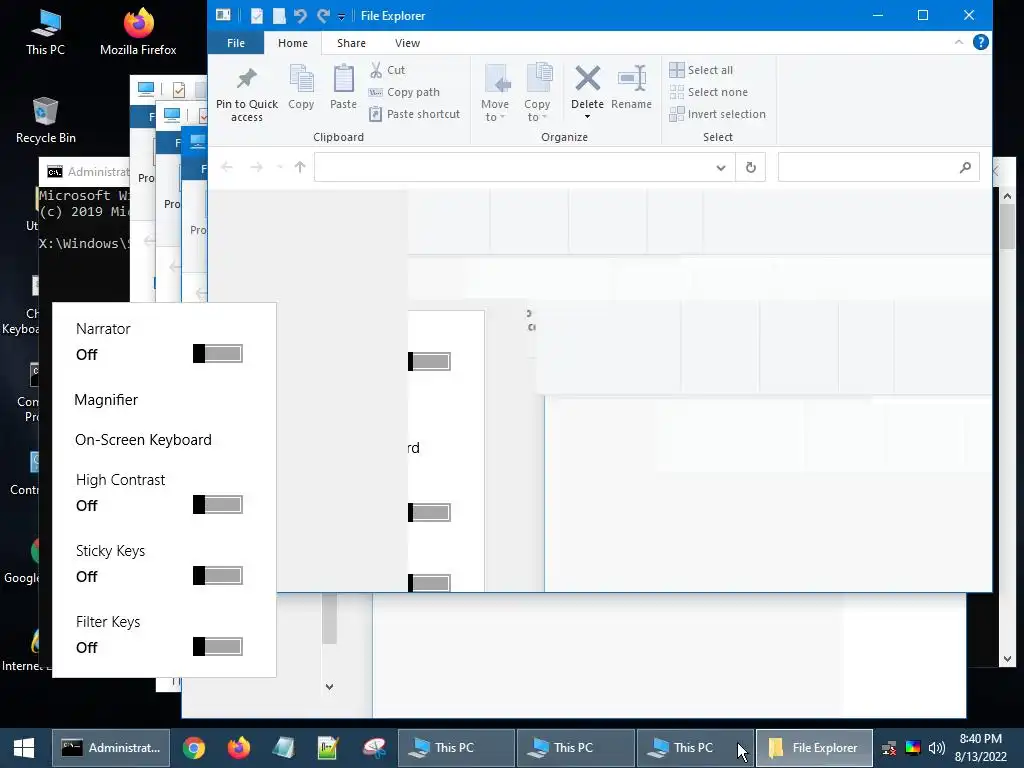Click Properties icon in title bar toolbar
Image resolution: width=1024 pixels, height=768 pixels.
(x=257, y=16)
